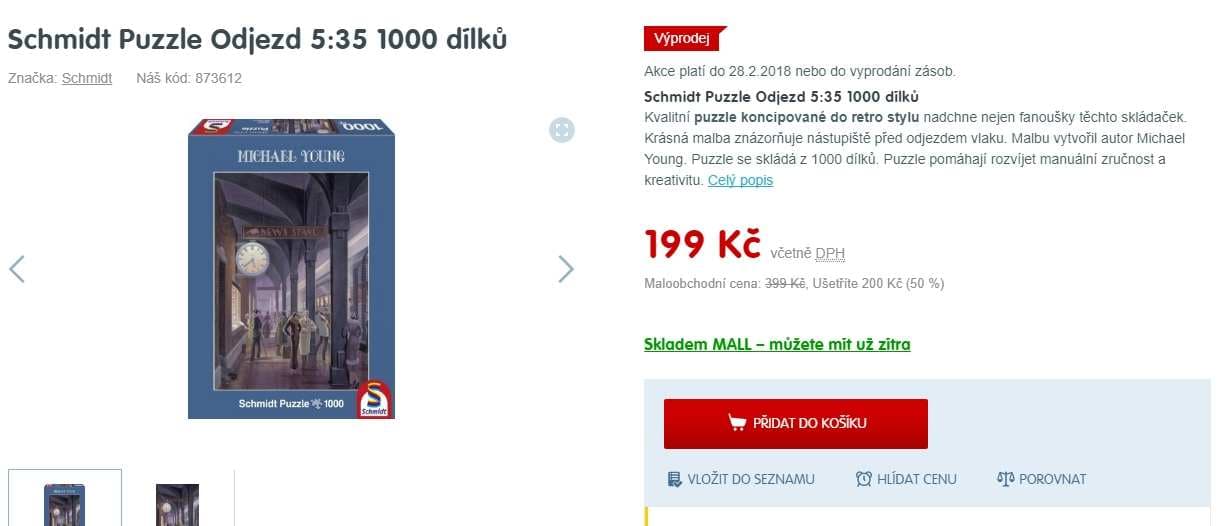Open the fullscreen image zoom icon
This screenshot has width=1221, height=526.
(562, 130)
